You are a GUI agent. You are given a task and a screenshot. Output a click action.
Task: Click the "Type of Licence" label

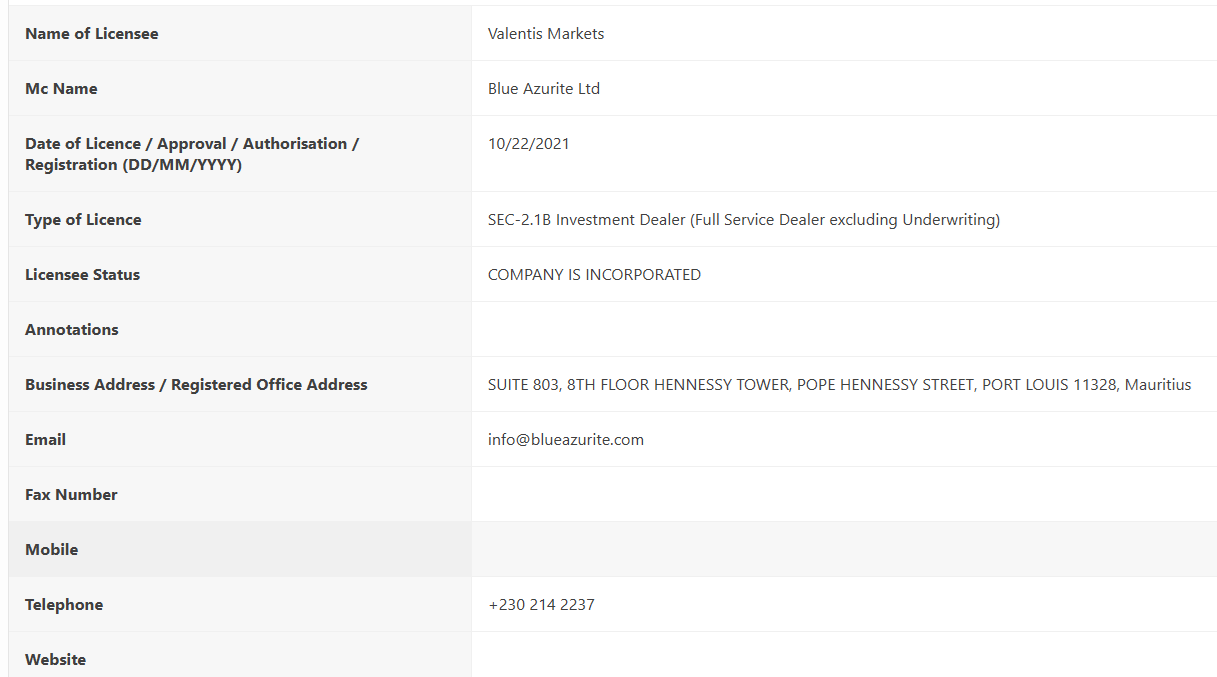tap(83, 220)
